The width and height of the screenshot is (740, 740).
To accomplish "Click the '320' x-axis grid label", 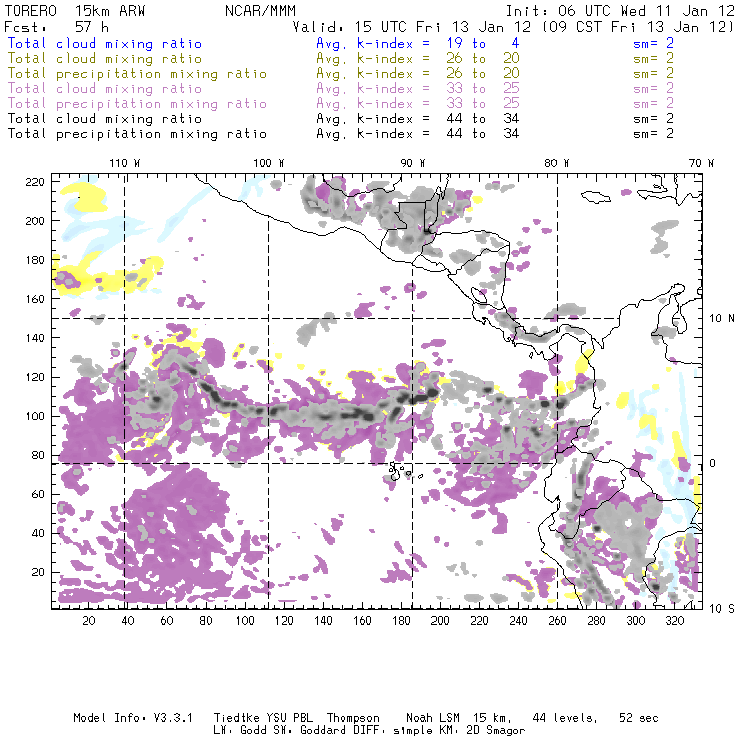I will [674, 621].
